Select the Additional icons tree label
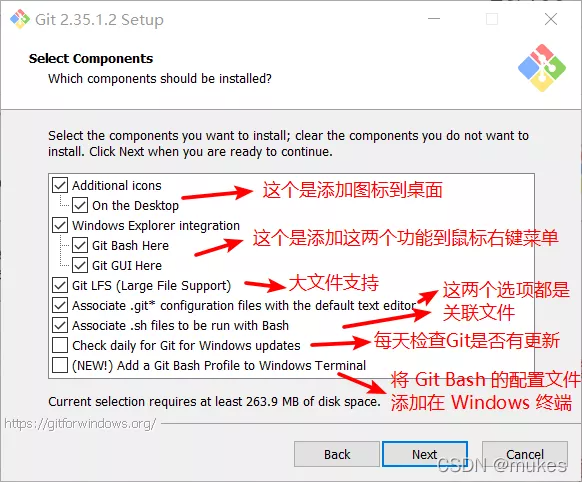Image resolution: width=582 pixels, height=482 pixels. coord(117,185)
